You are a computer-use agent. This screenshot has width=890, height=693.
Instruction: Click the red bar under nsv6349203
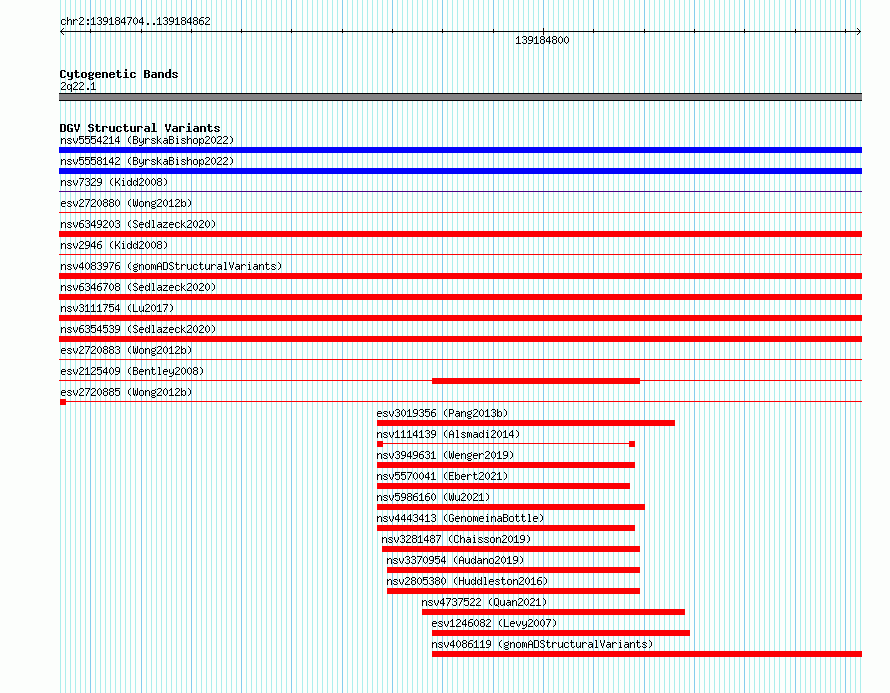(460, 234)
